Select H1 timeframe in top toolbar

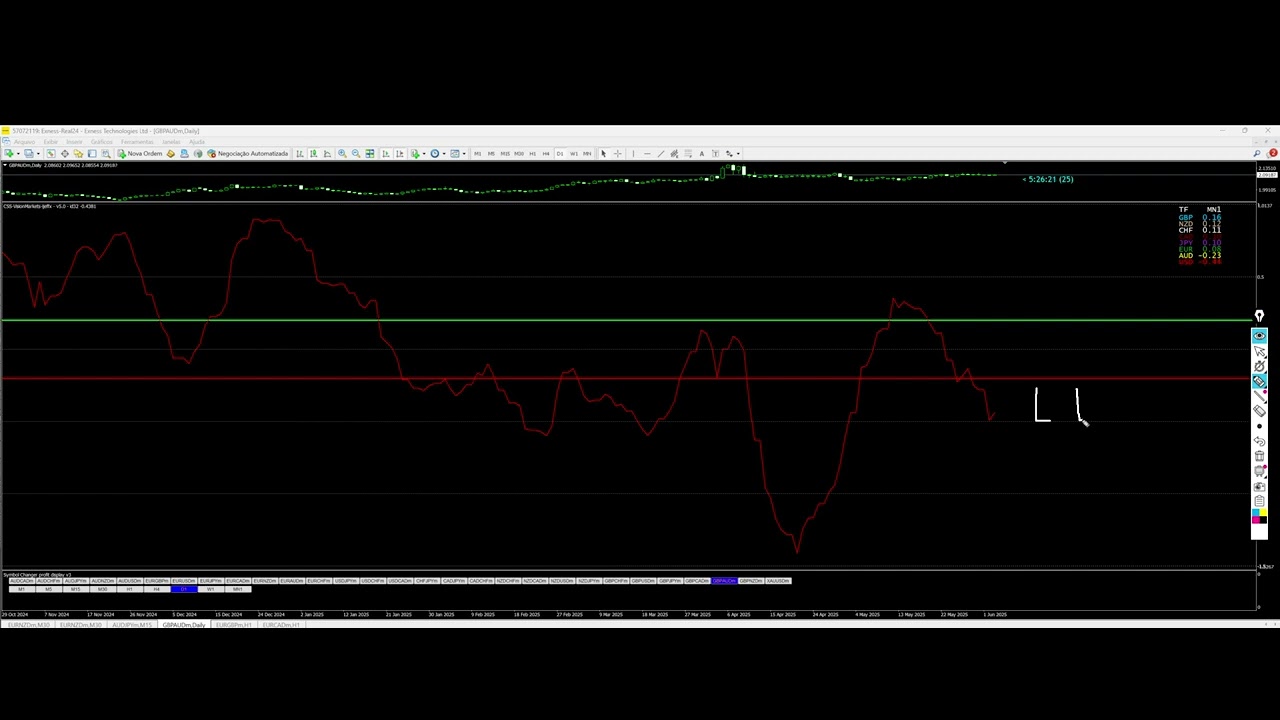click(532, 153)
